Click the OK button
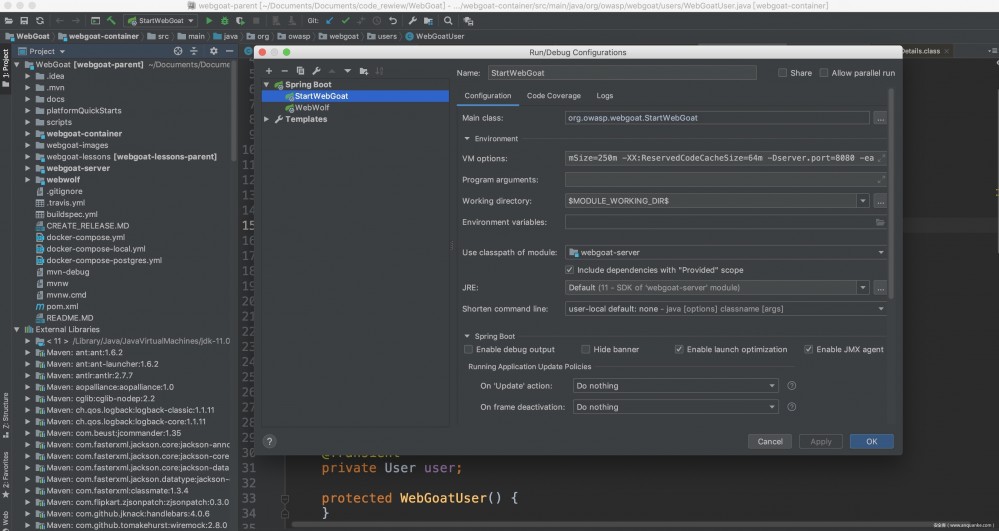The height and width of the screenshot is (531, 999). (871, 441)
